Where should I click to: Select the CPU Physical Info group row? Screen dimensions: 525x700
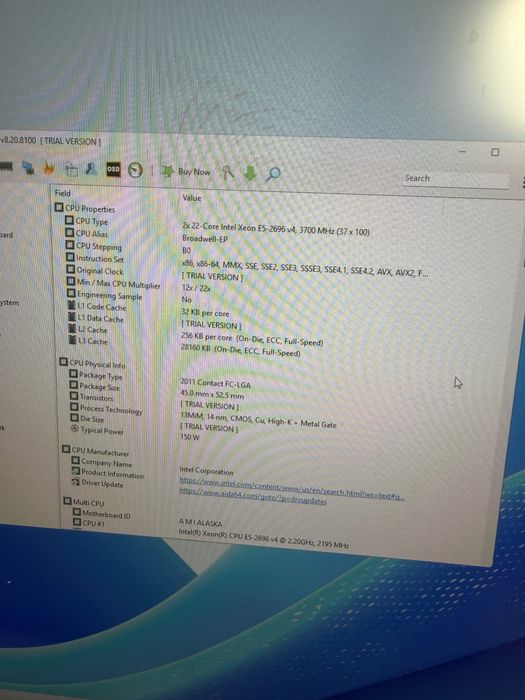[92, 363]
